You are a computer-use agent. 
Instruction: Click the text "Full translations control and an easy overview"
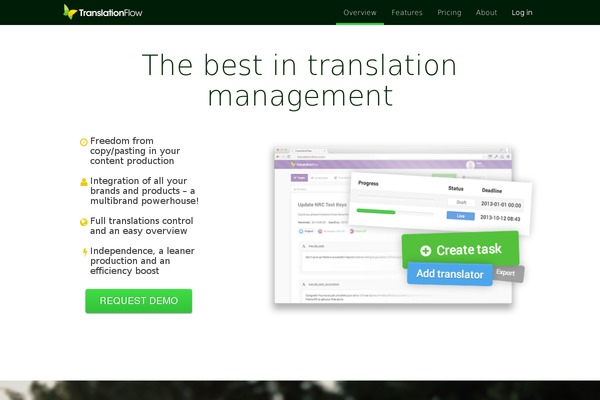click(142, 226)
